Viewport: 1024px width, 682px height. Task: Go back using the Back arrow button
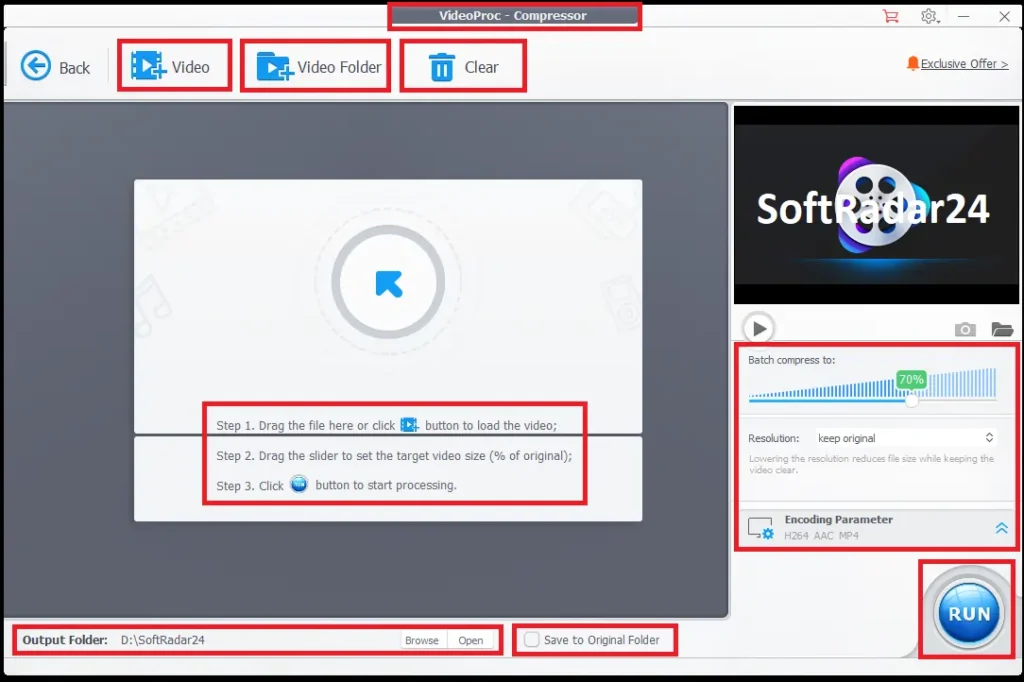point(55,66)
